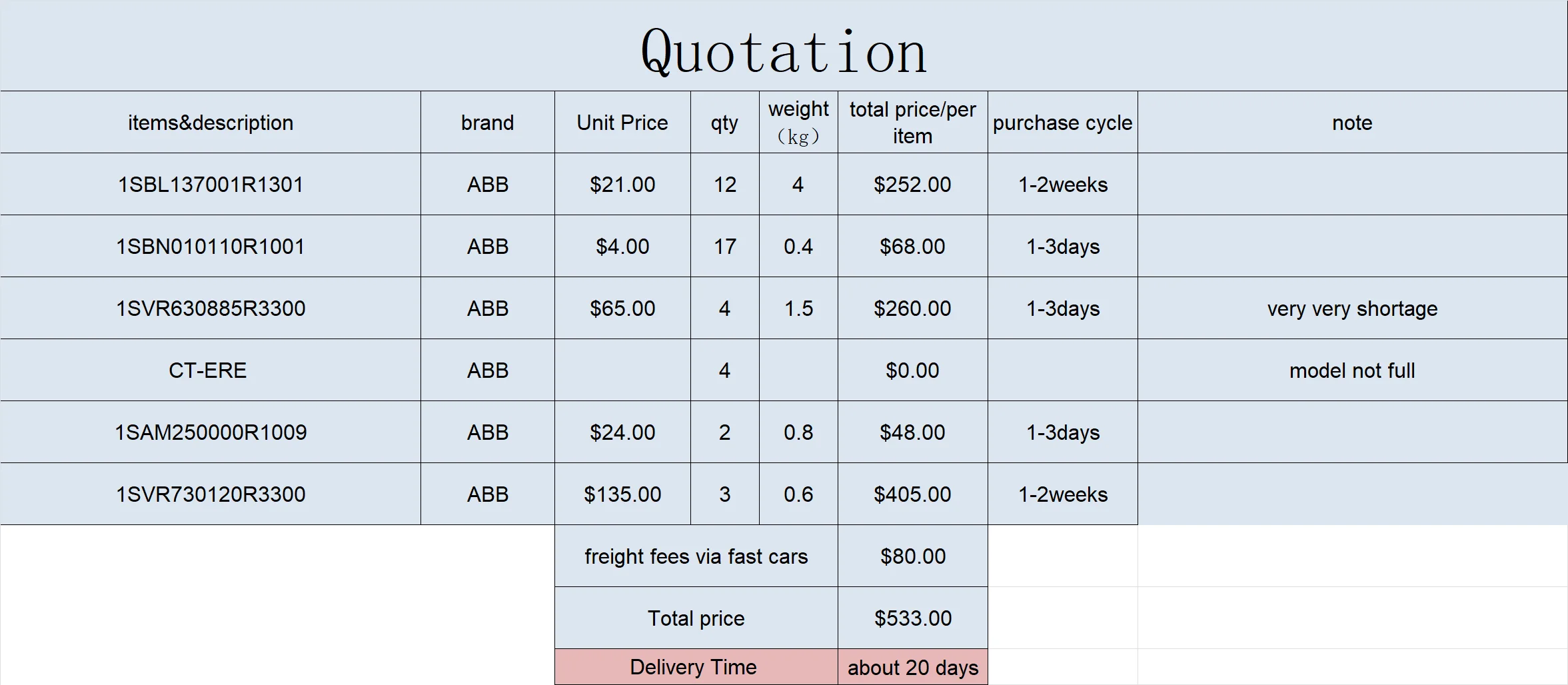Select the about 20 days cell
This screenshot has height=685, width=1568.
point(913,667)
